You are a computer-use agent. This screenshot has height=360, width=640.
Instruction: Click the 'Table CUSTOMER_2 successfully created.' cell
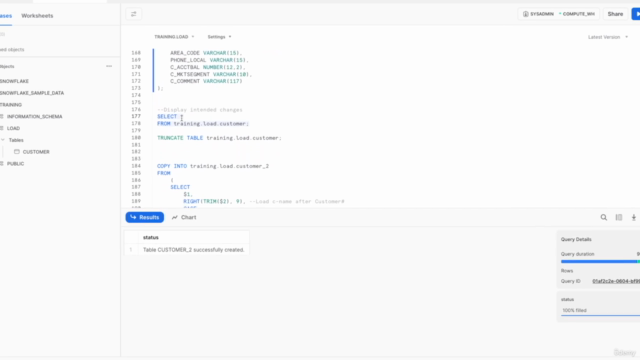click(x=193, y=250)
